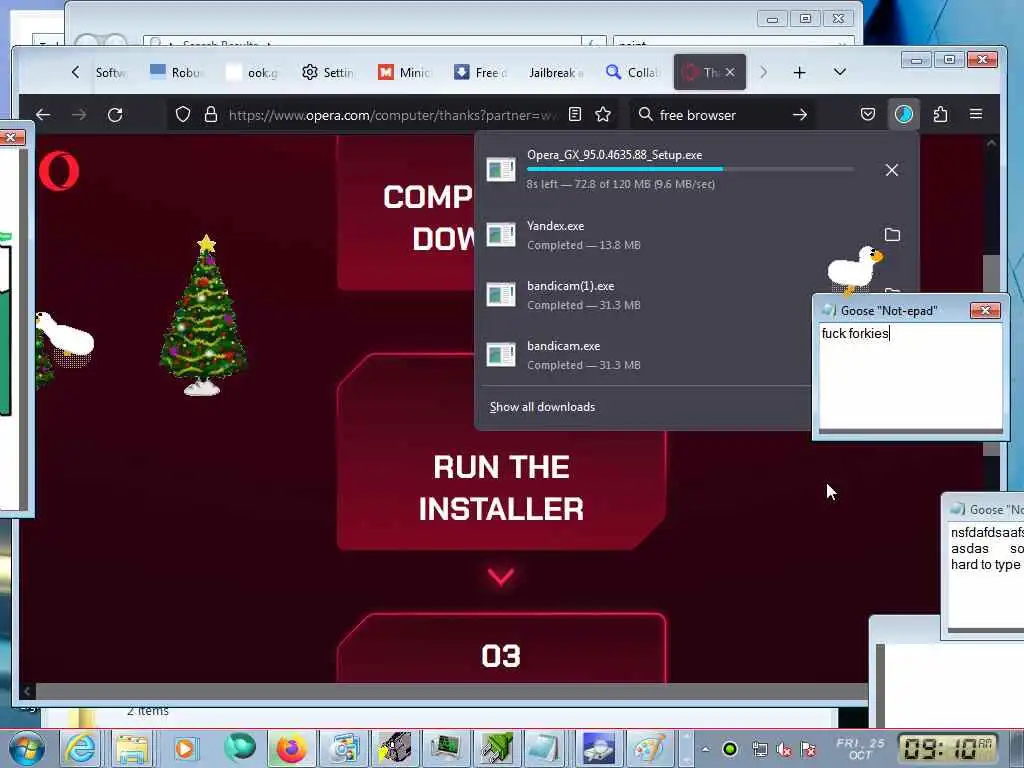1024x768 pixels.
Task: Click the padlock site info icon
Action: [x=210, y=115]
